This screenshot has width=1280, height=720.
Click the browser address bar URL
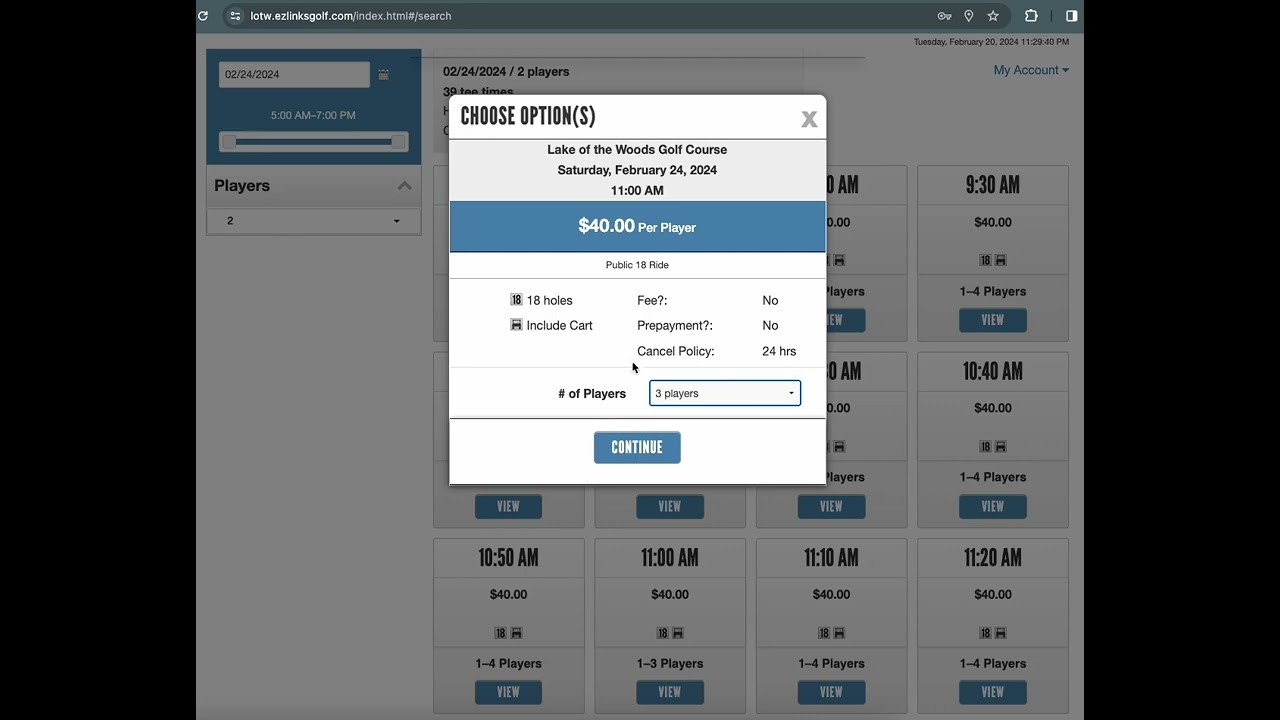tap(351, 16)
